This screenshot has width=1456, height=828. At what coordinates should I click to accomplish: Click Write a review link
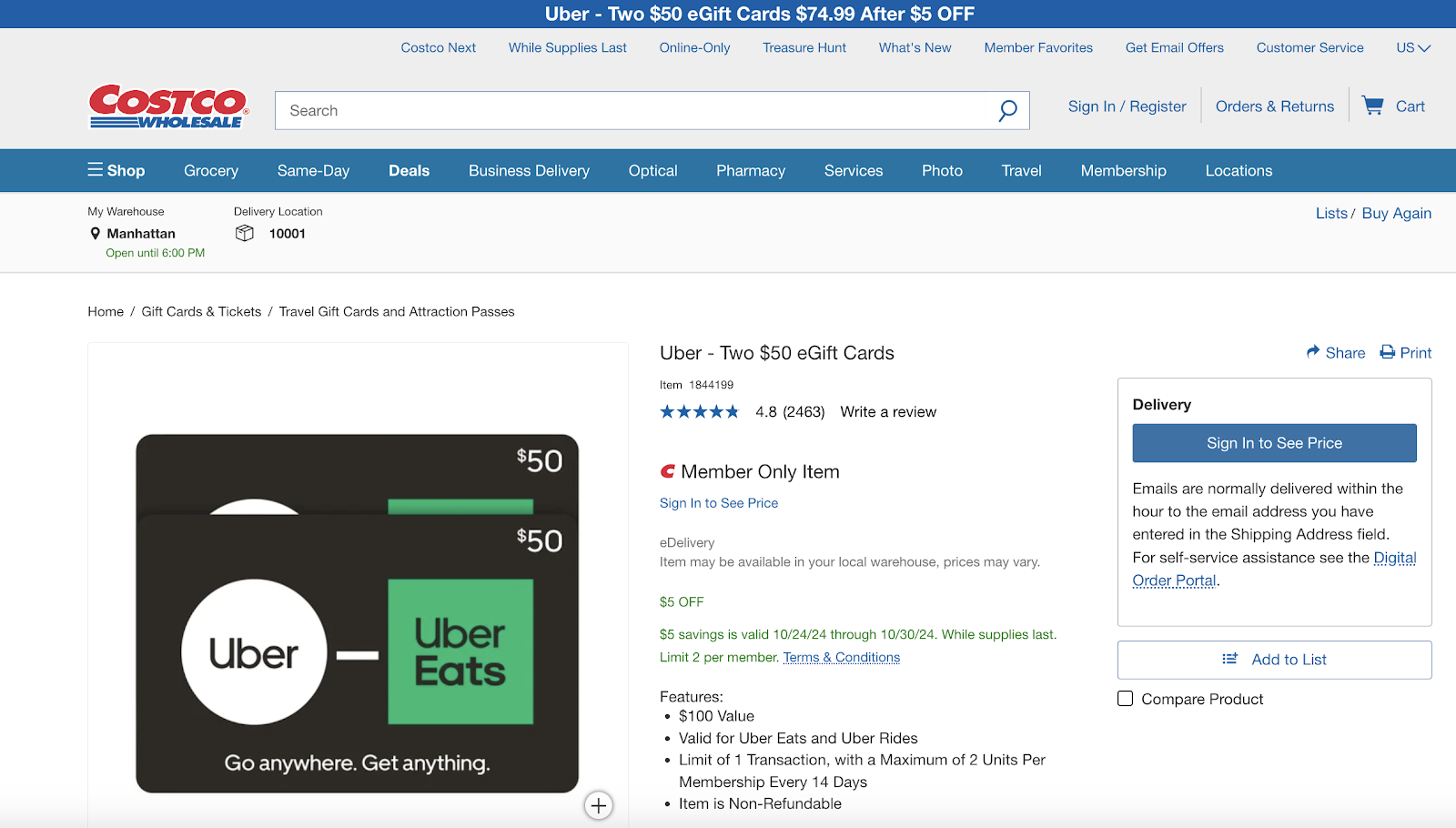(x=888, y=412)
